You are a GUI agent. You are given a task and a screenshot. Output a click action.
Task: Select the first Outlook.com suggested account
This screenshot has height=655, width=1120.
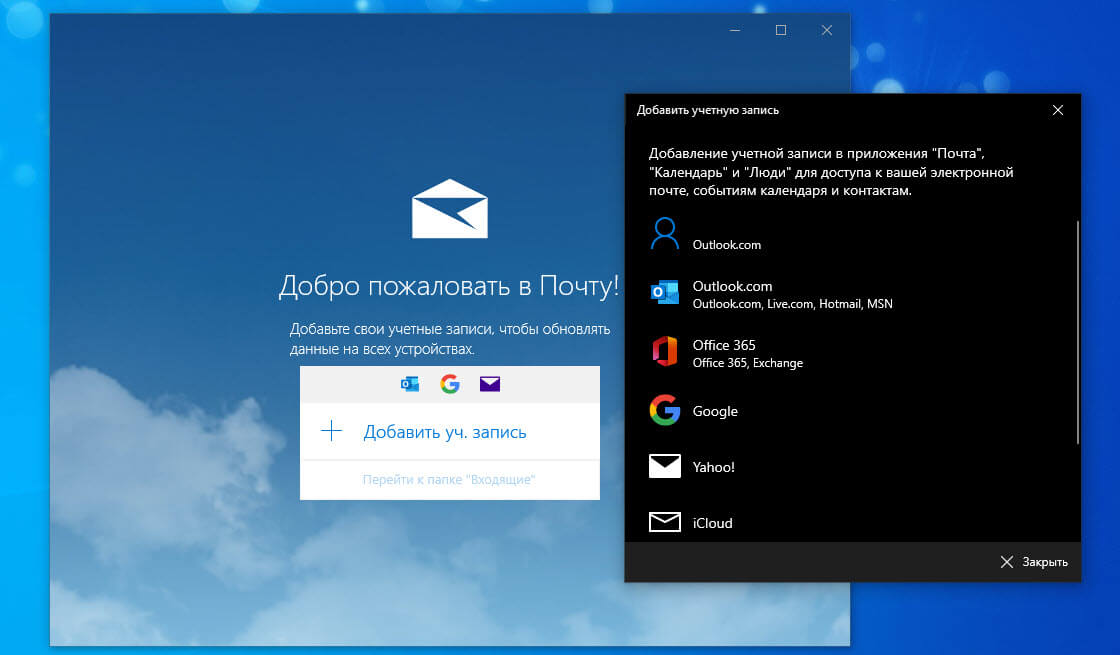coord(852,235)
